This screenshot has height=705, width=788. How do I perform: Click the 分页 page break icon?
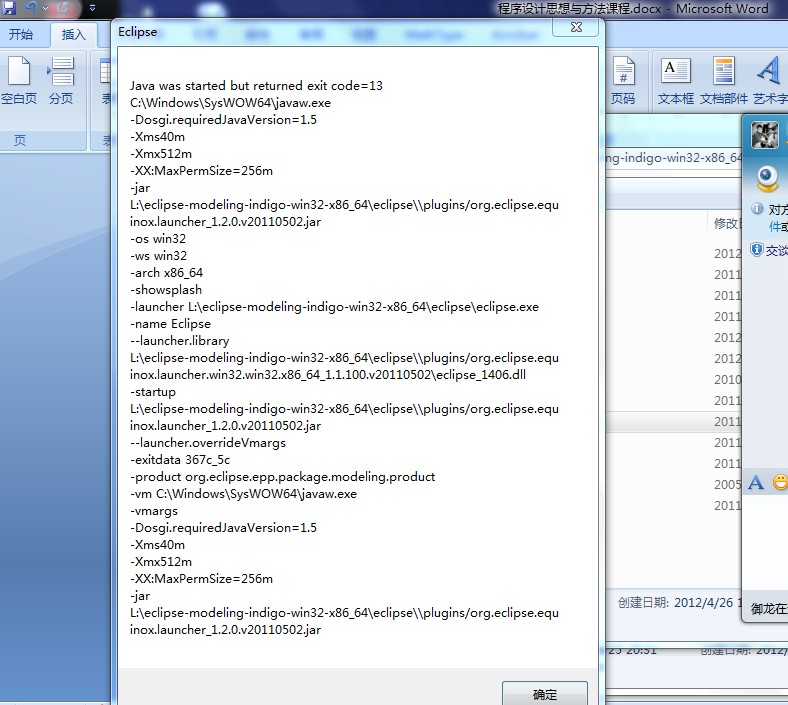[61, 79]
